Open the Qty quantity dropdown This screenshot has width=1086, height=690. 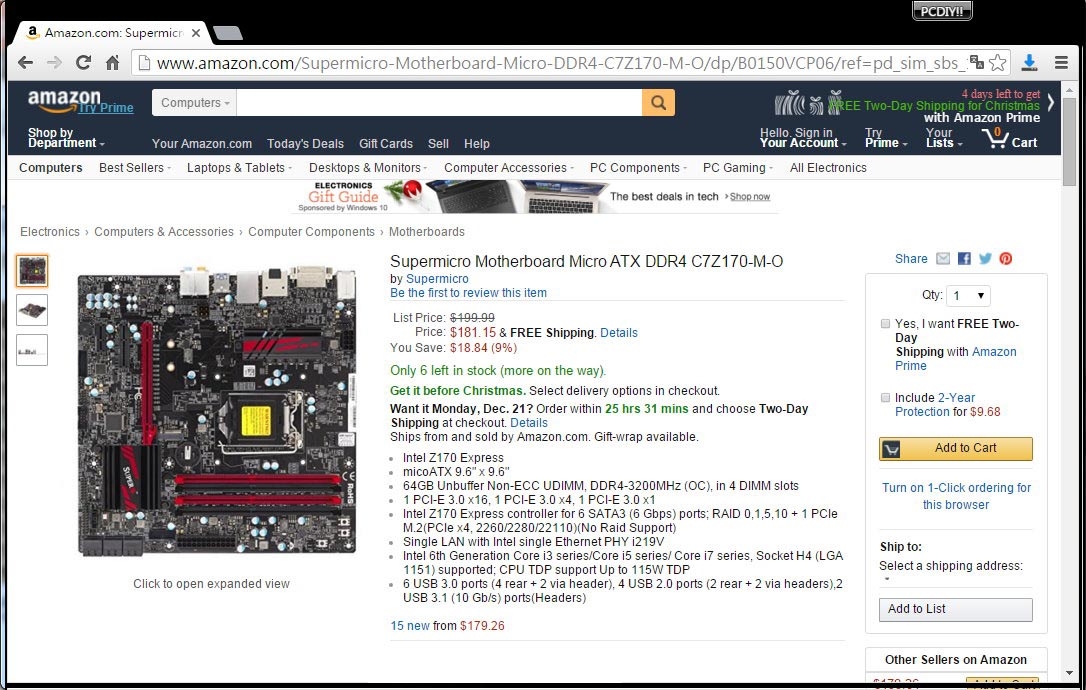tap(968, 296)
